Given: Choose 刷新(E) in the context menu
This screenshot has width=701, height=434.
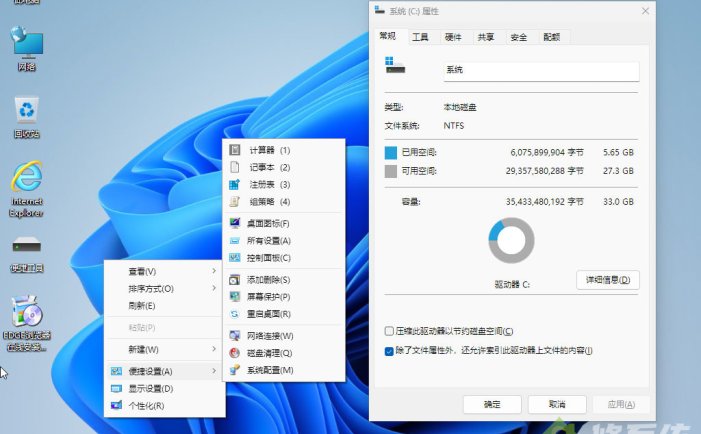Looking at the screenshot, I should point(142,306).
